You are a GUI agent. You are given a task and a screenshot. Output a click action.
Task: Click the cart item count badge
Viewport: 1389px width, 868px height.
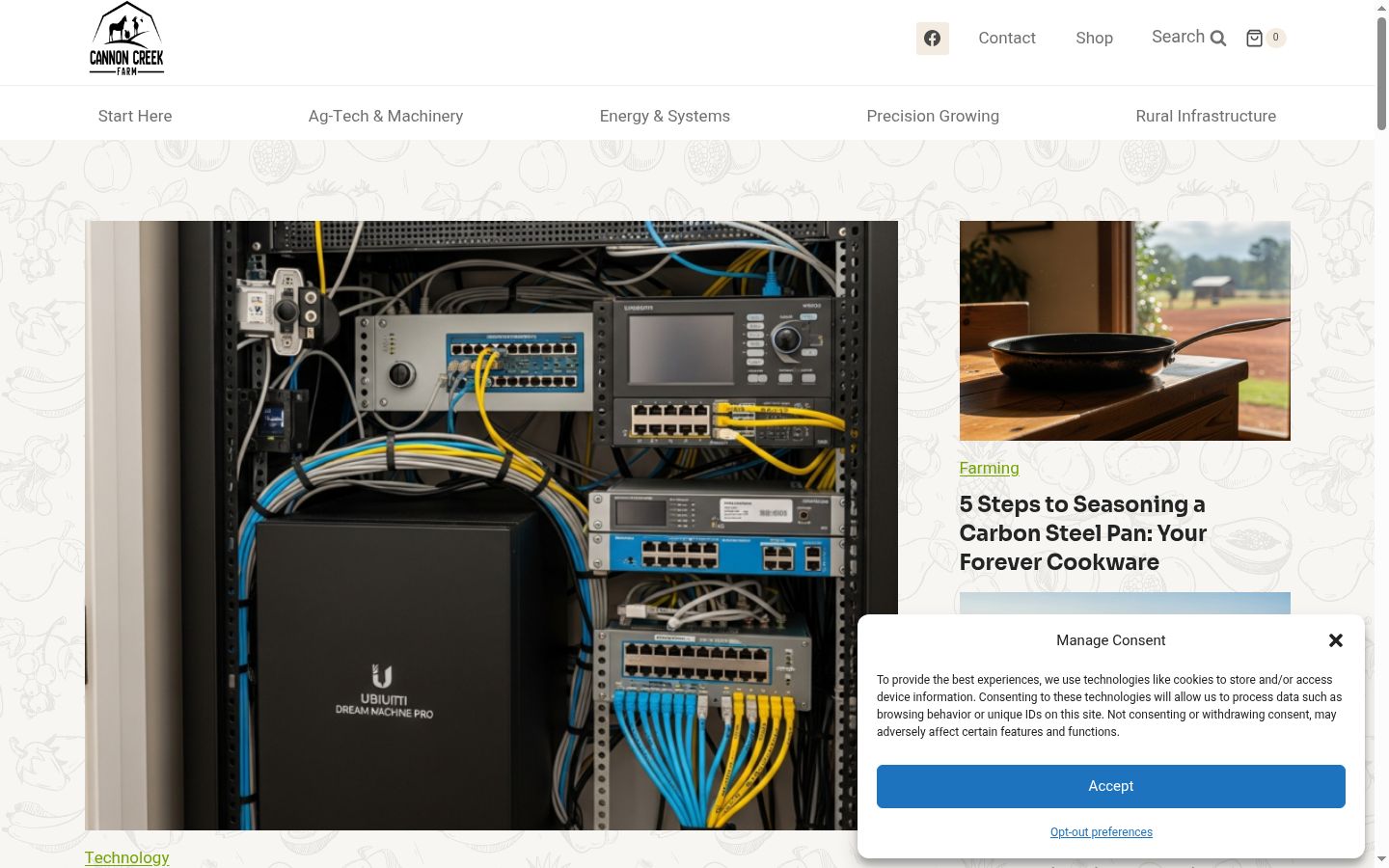[x=1275, y=38]
